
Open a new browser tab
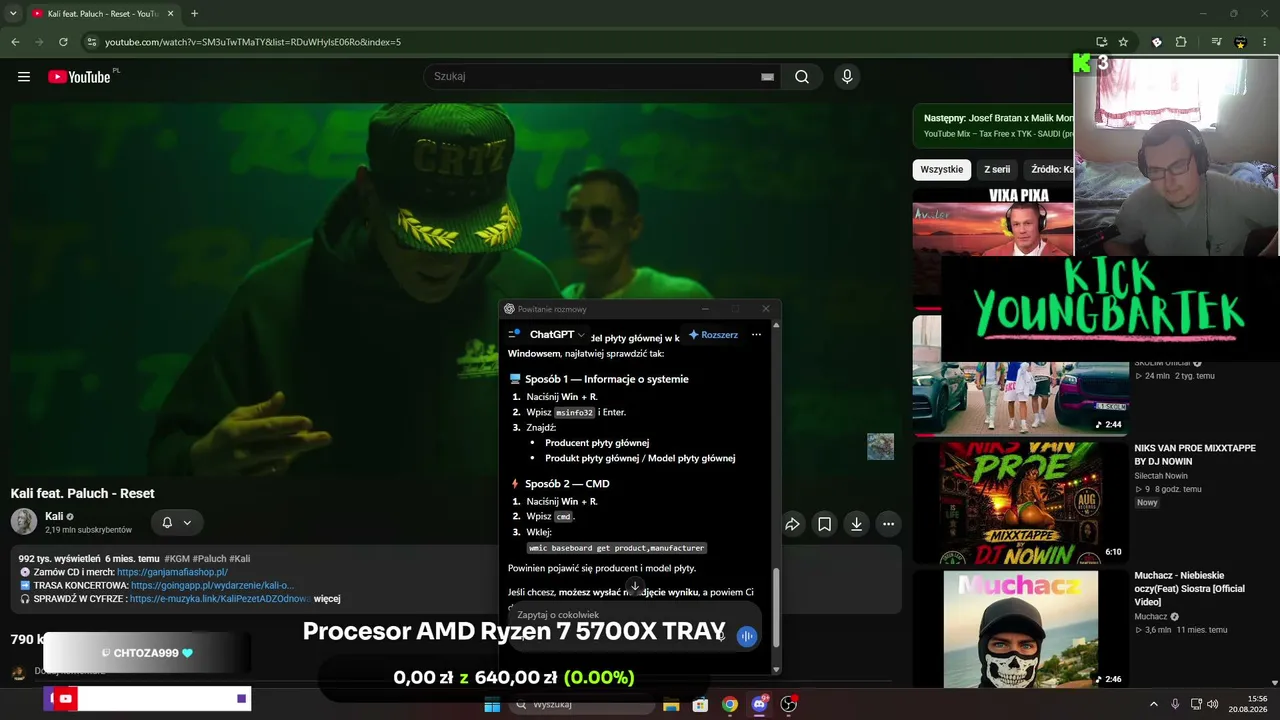194,14
